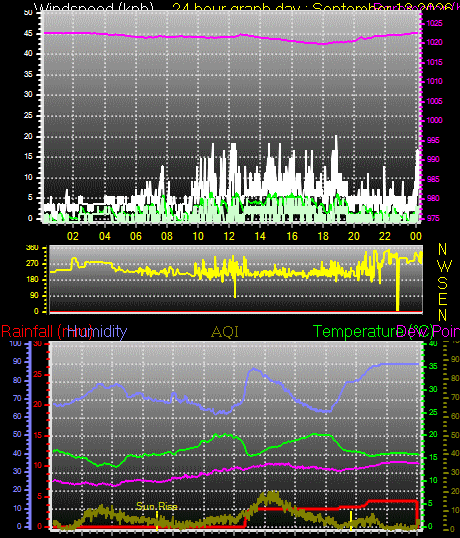Click 1020 on the magenta pressure axis
Image resolution: width=460 pixels, height=538 pixels.
[x=434, y=43]
